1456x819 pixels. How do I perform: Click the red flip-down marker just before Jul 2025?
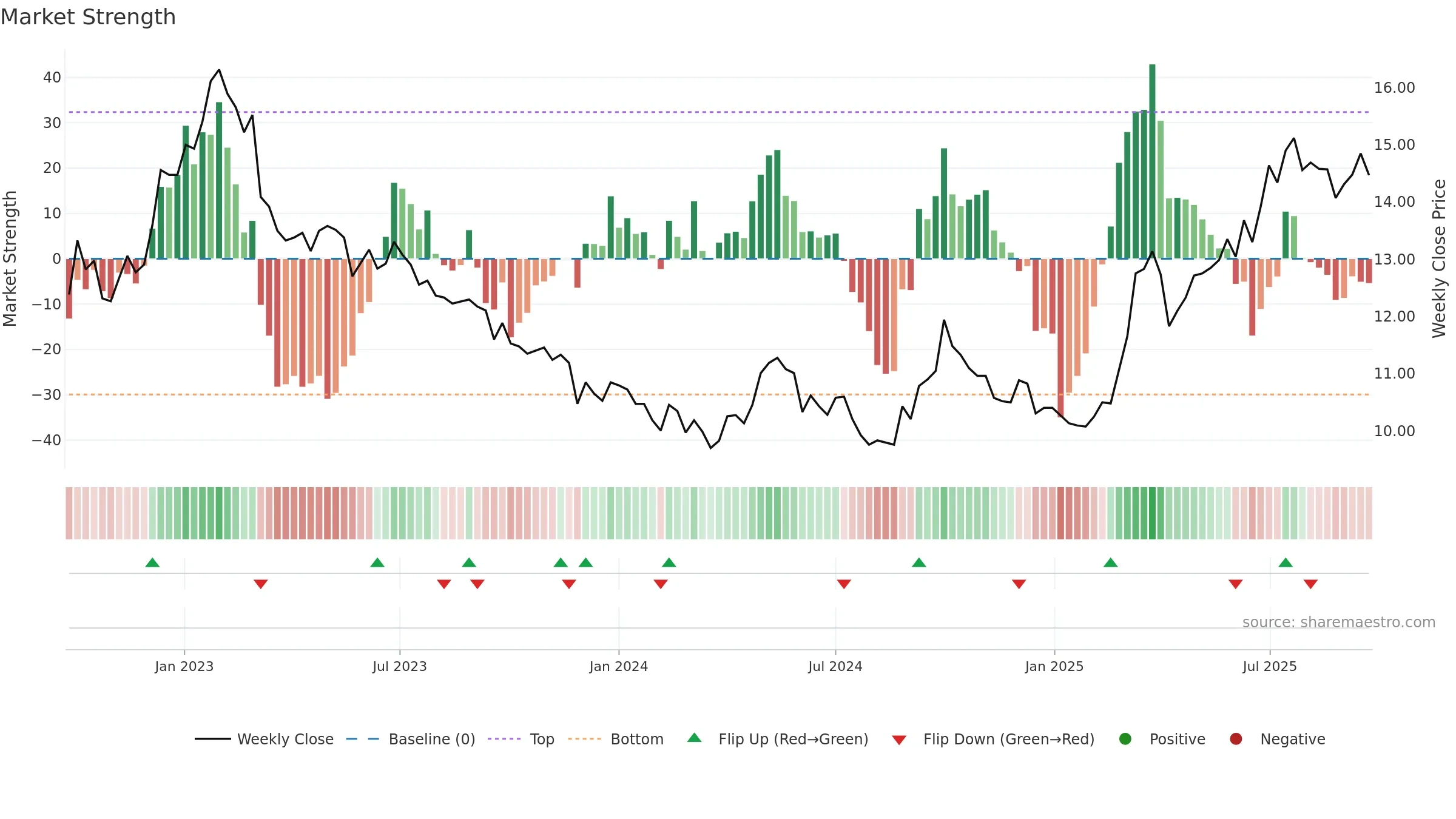click(x=1236, y=584)
